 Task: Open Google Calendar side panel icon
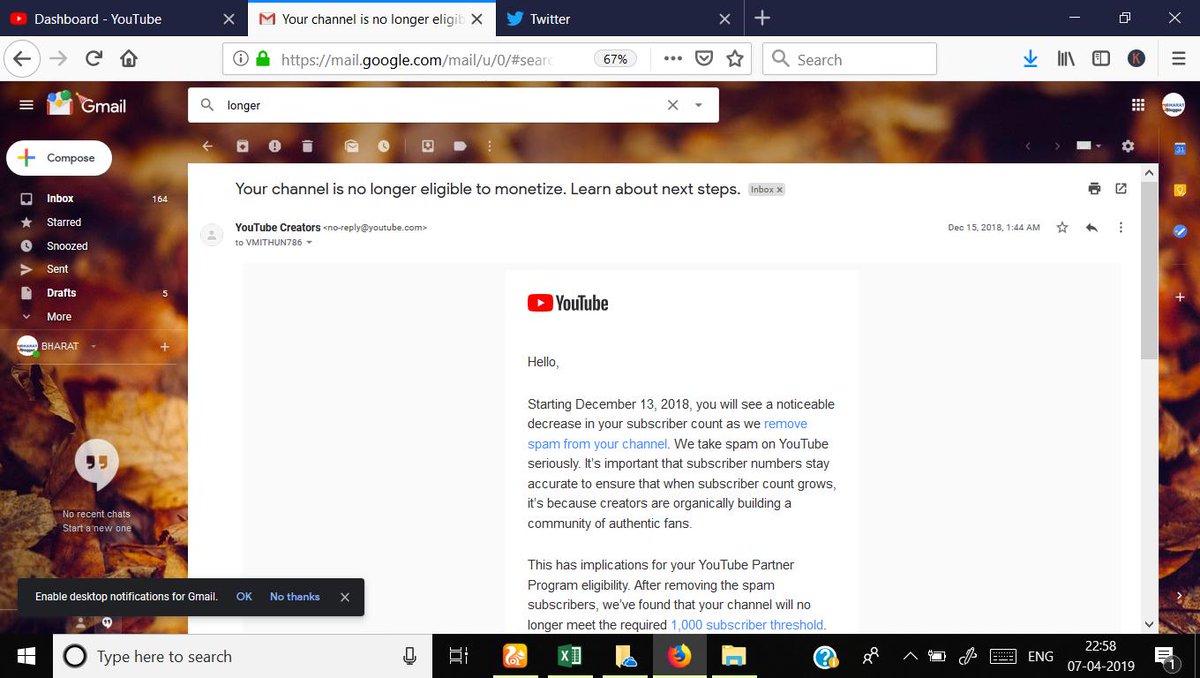[x=1180, y=149]
